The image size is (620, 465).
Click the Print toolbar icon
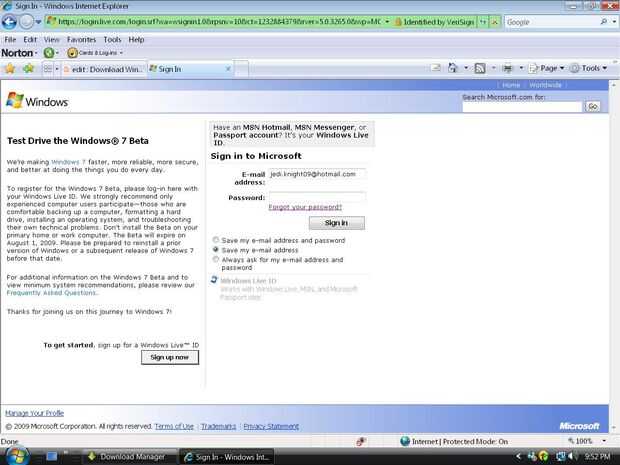(508, 68)
